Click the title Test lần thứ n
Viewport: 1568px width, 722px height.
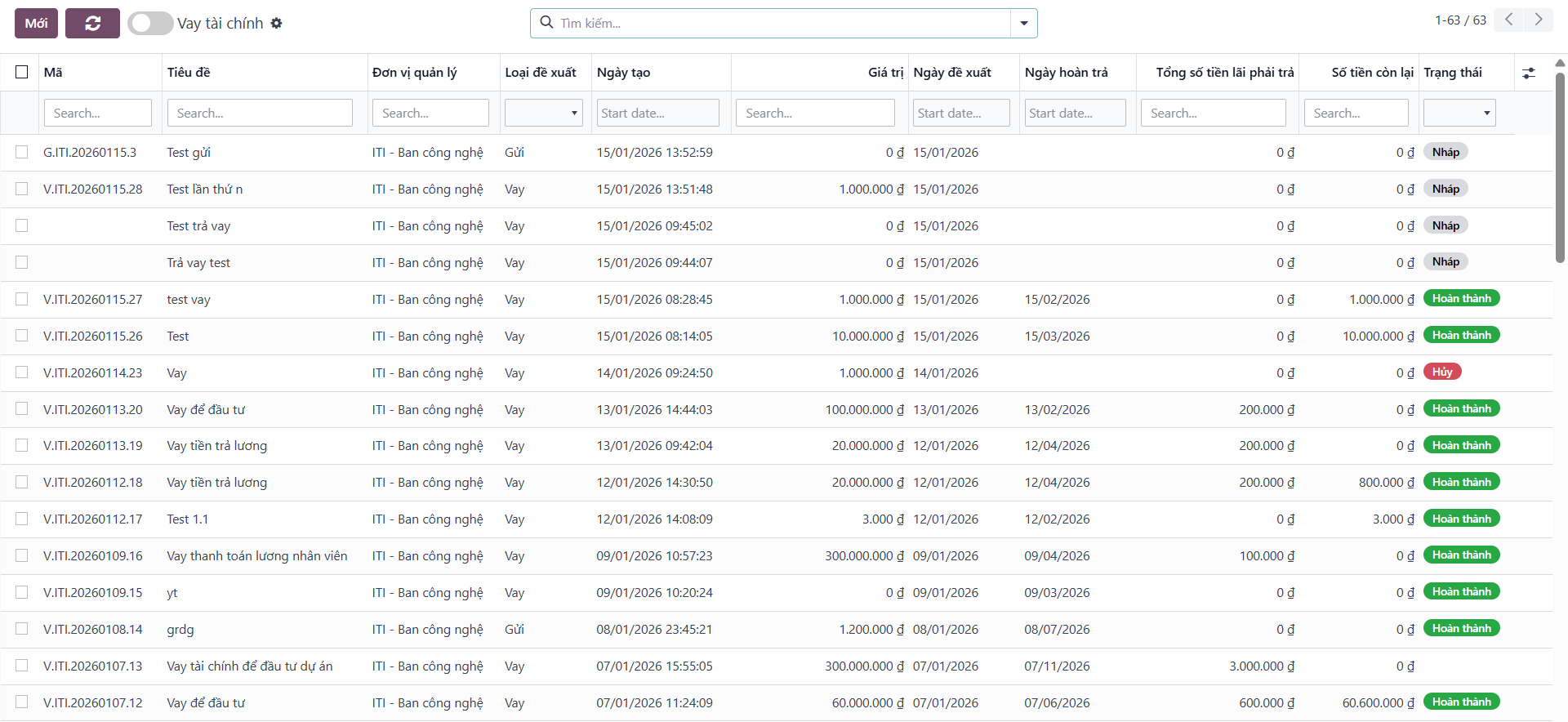click(x=205, y=189)
